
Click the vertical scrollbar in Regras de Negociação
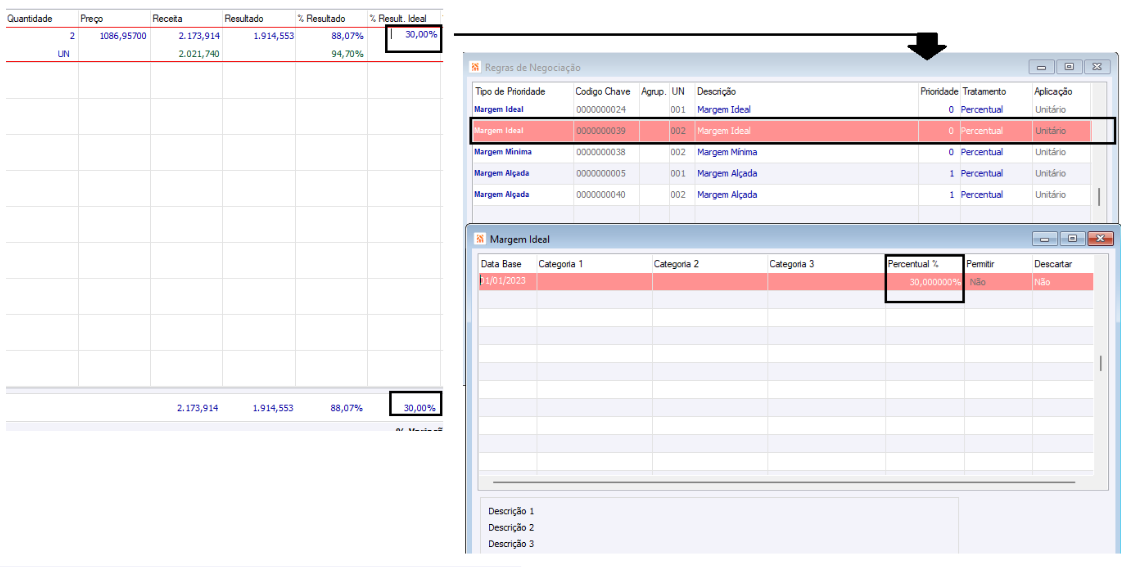tap(1099, 197)
